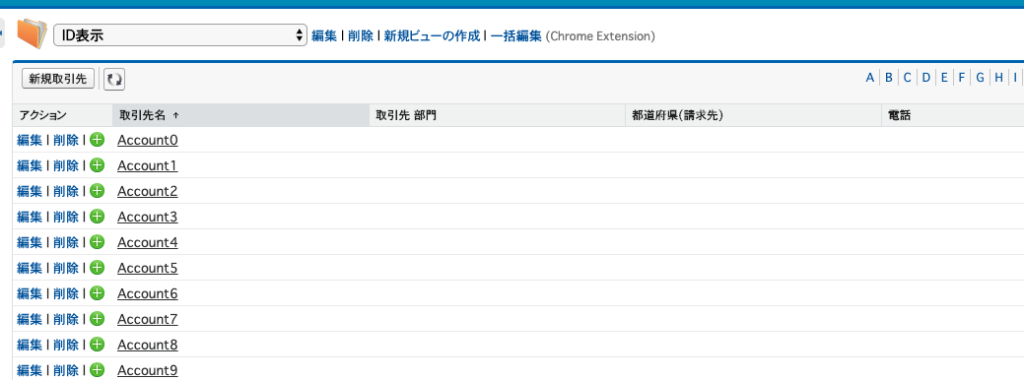Image resolution: width=1024 pixels, height=380 pixels.
Task: Click the 新規取引先 button
Action: [58, 79]
